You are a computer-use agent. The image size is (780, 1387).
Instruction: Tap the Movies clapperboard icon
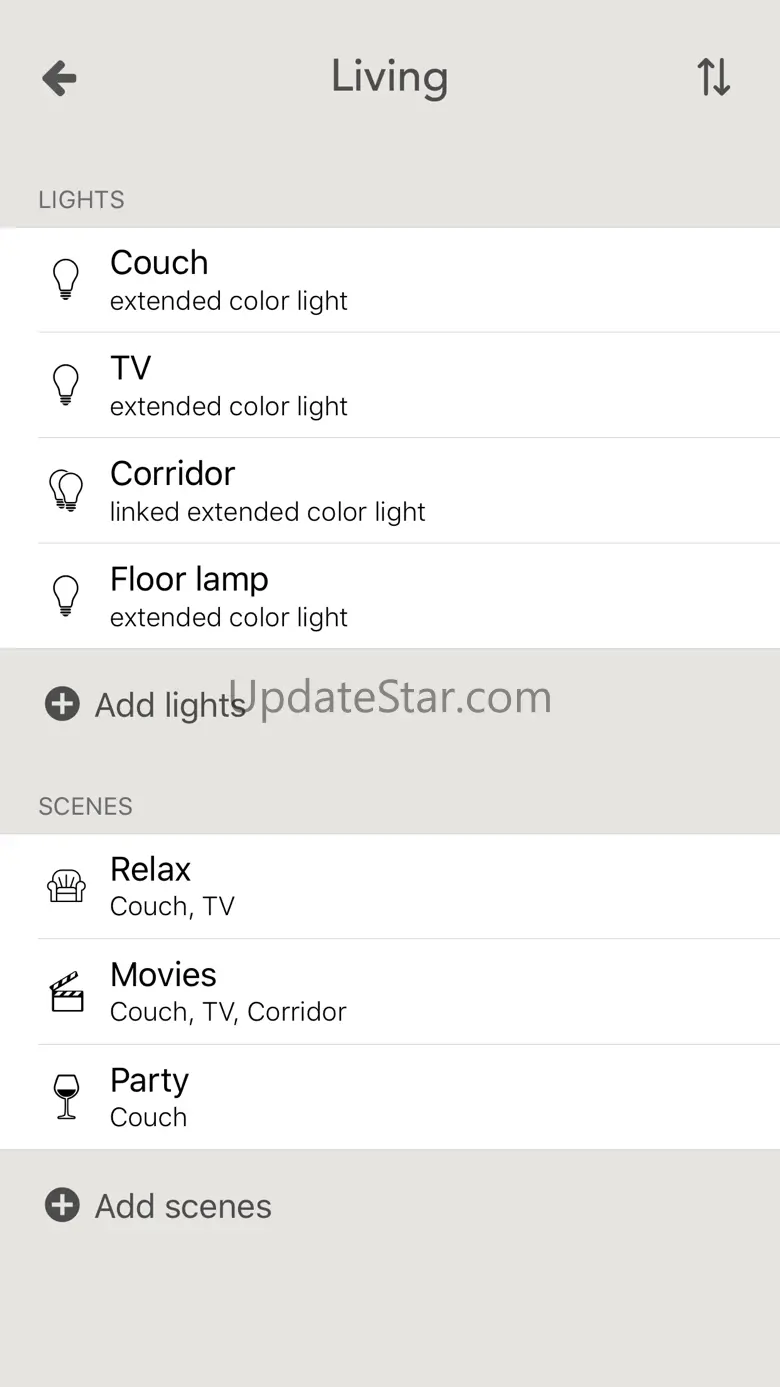[66, 991]
